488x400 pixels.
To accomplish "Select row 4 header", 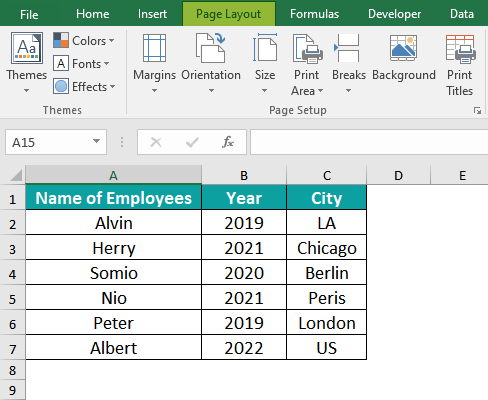I will point(13,273).
